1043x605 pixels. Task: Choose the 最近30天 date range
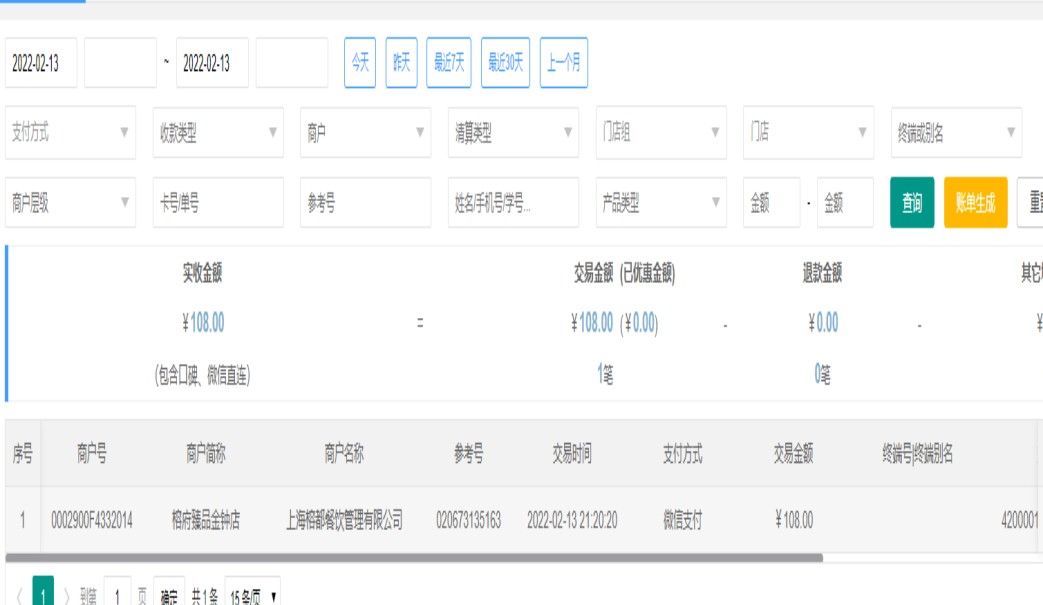click(x=505, y=63)
